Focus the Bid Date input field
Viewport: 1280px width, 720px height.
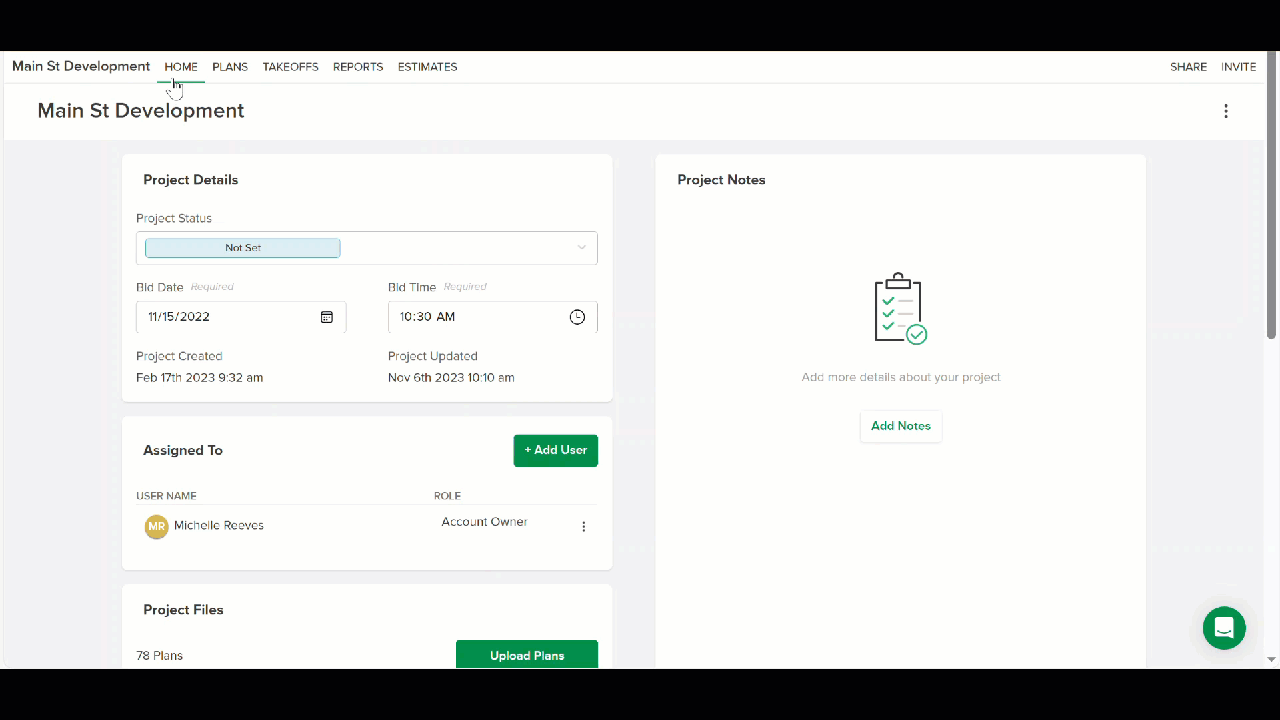[241, 317]
